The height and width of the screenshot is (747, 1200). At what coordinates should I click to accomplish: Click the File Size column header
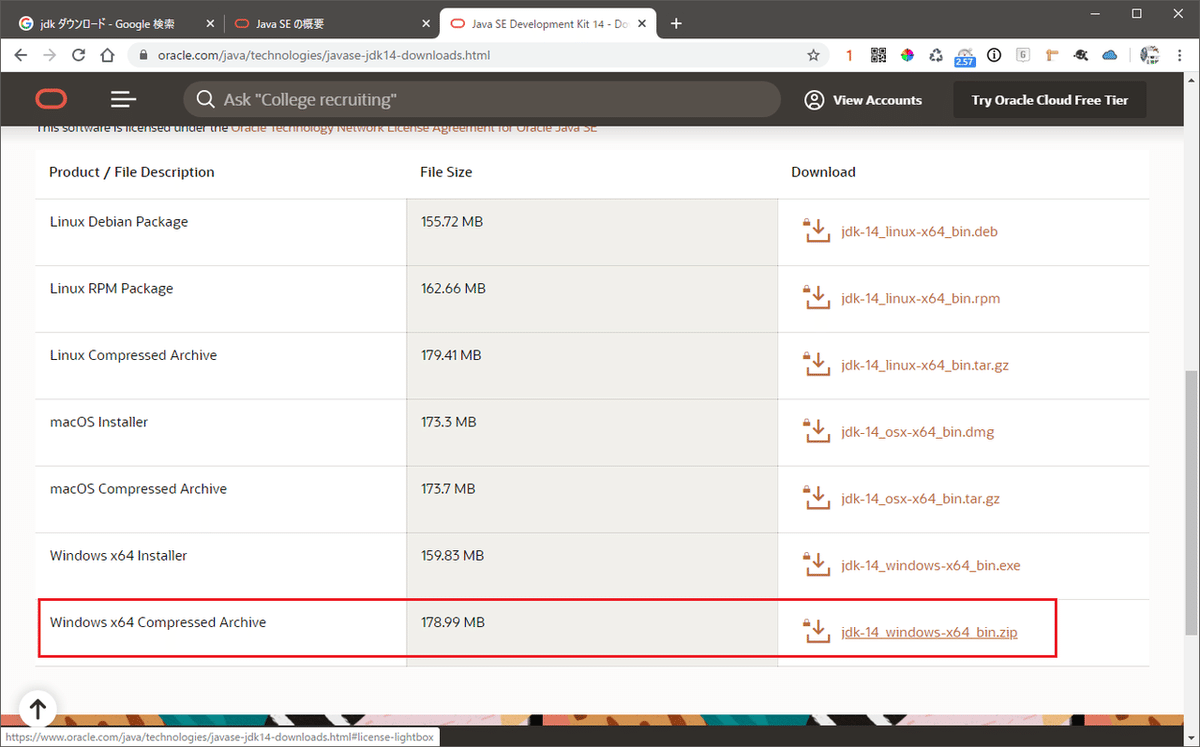(x=446, y=172)
